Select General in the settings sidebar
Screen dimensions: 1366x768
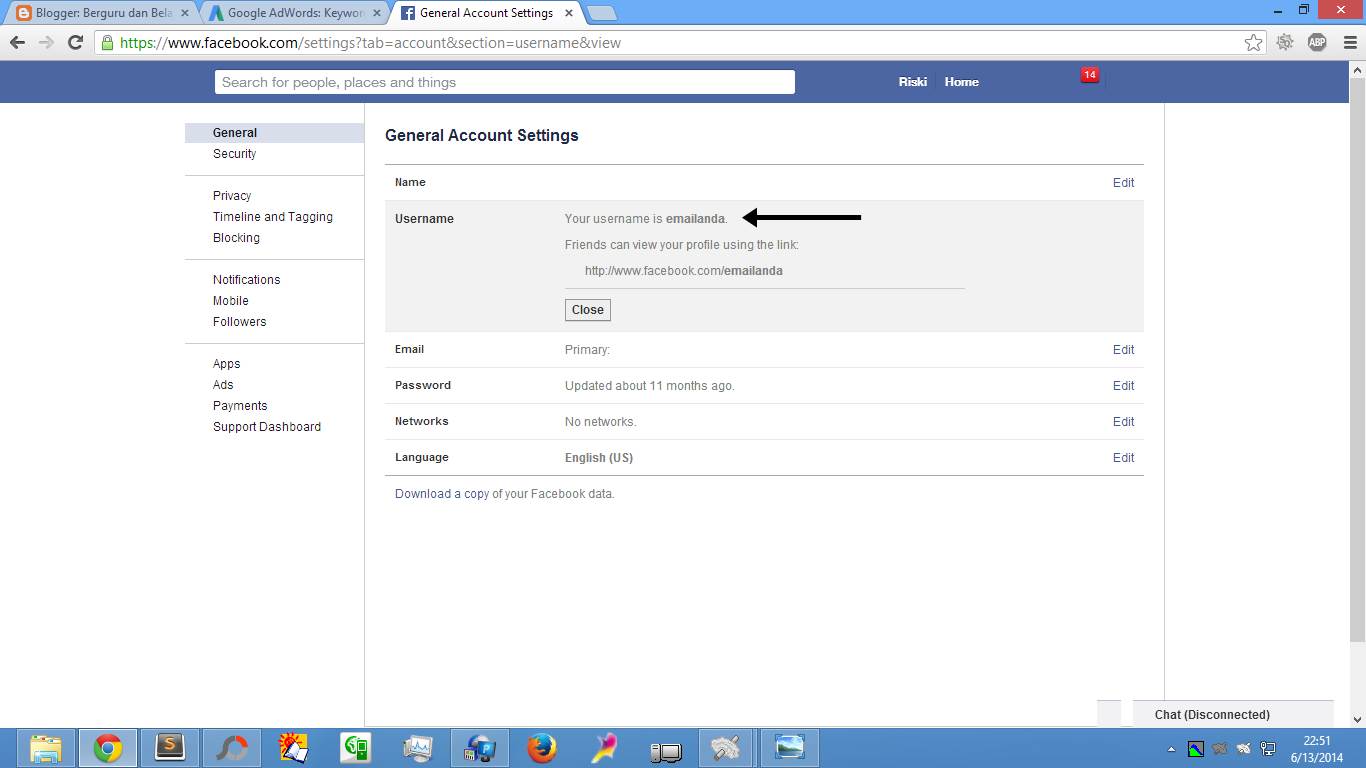274,133
